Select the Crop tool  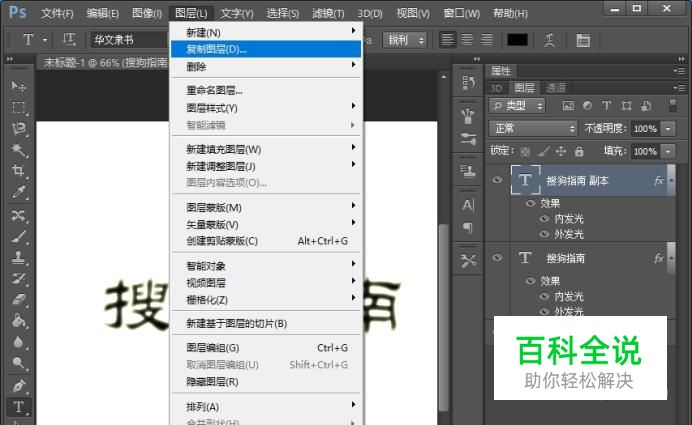(x=18, y=171)
